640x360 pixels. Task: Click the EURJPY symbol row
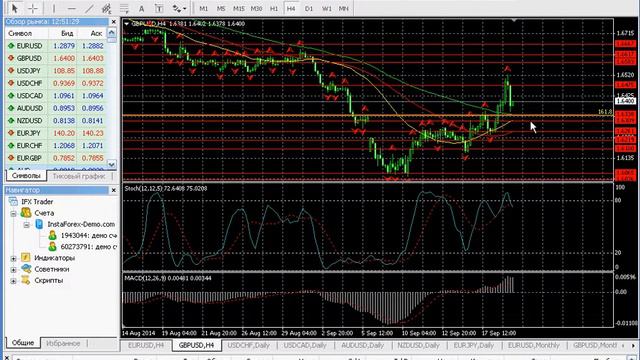tap(56, 133)
